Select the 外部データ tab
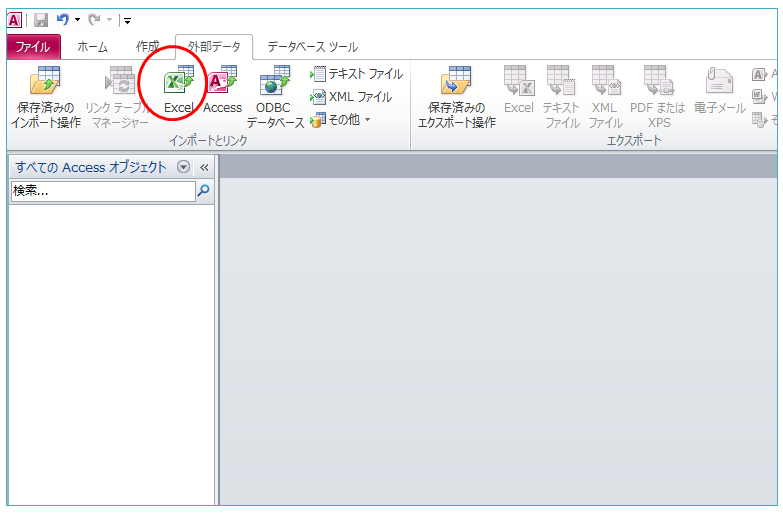The image size is (783, 513). 214,47
